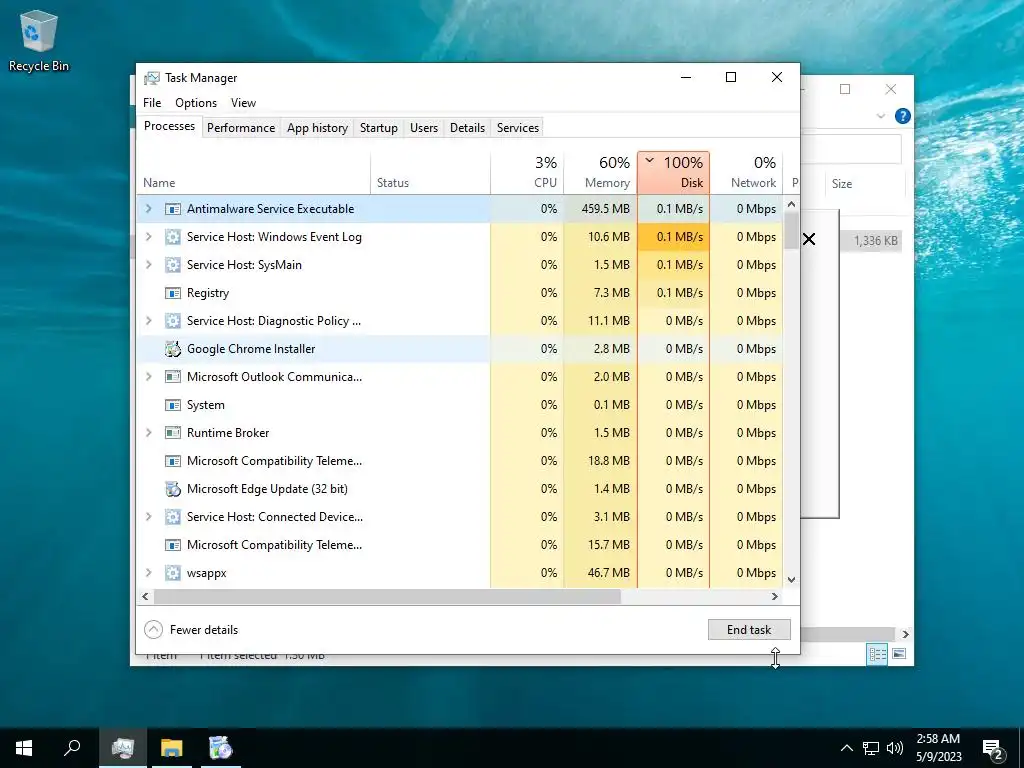Sort processes by Disk column

tap(673, 173)
